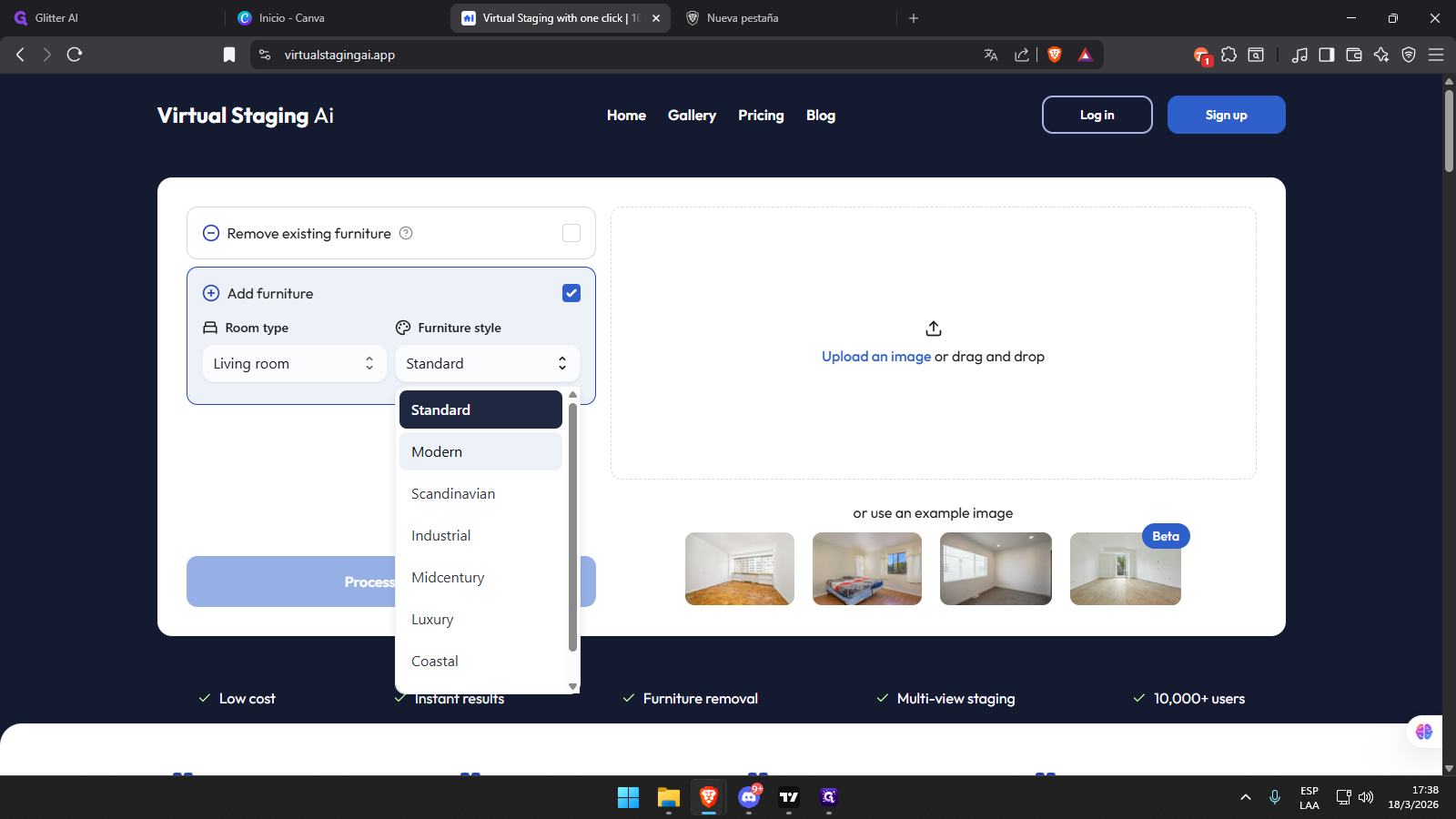Click the translate page icon

pyautogui.click(x=991, y=55)
